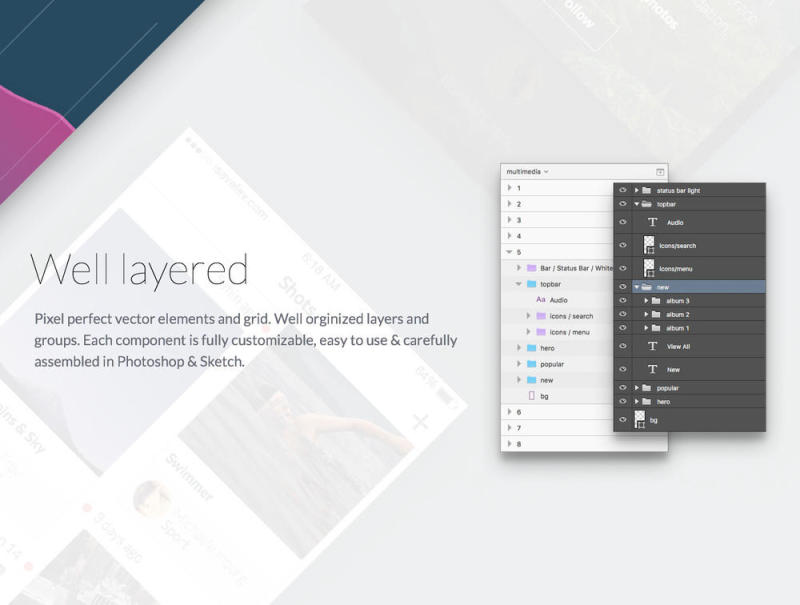The width and height of the screenshot is (800, 605).
Task: Click the text layer icon for Audio
Action: pyautogui.click(x=652, y=223)
